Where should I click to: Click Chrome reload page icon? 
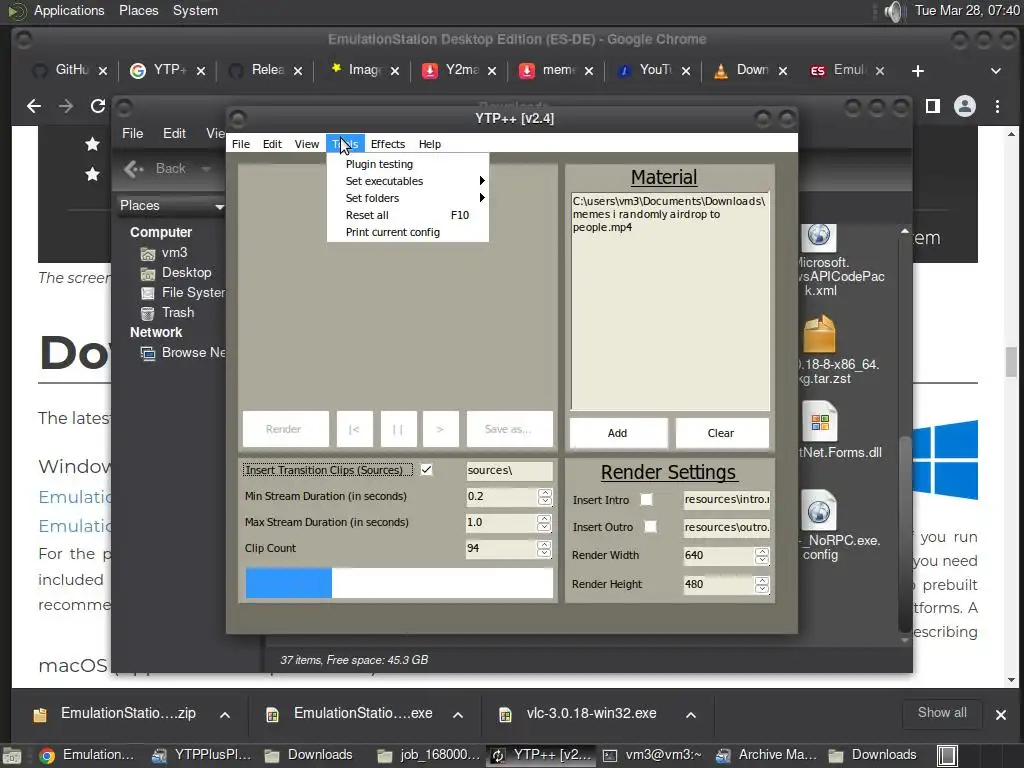click(x=98, y=106)
